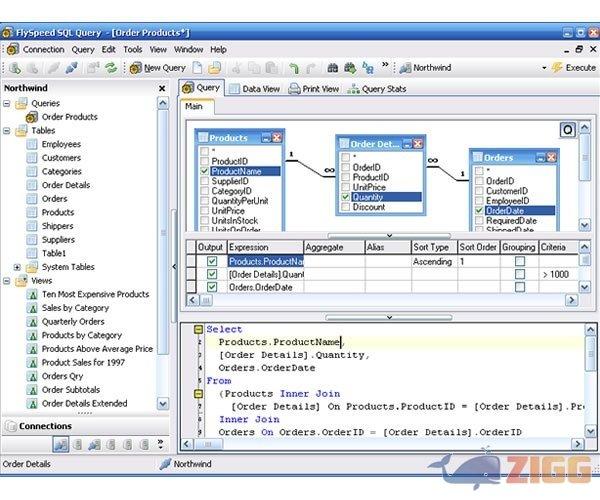
Task: Expand the System Tables node
Action: point(17,267)
